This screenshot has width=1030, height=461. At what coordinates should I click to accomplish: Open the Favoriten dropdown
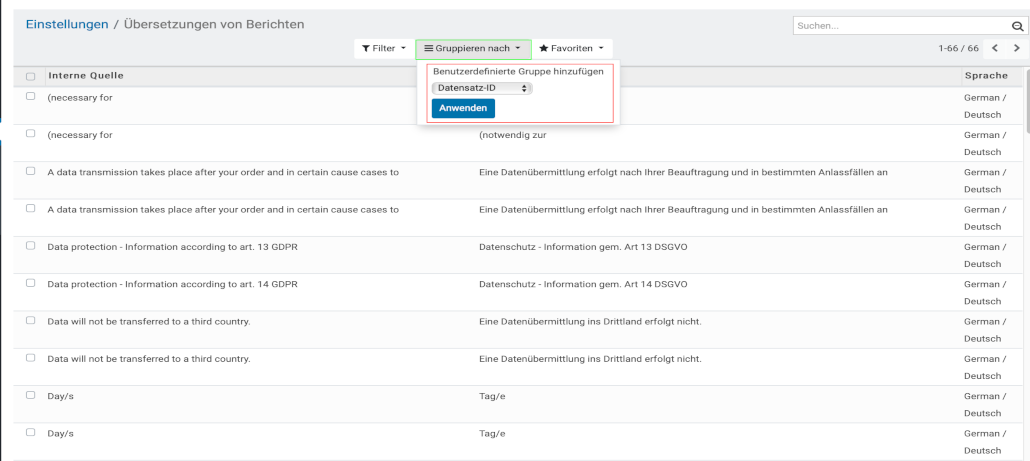point(571,48)
